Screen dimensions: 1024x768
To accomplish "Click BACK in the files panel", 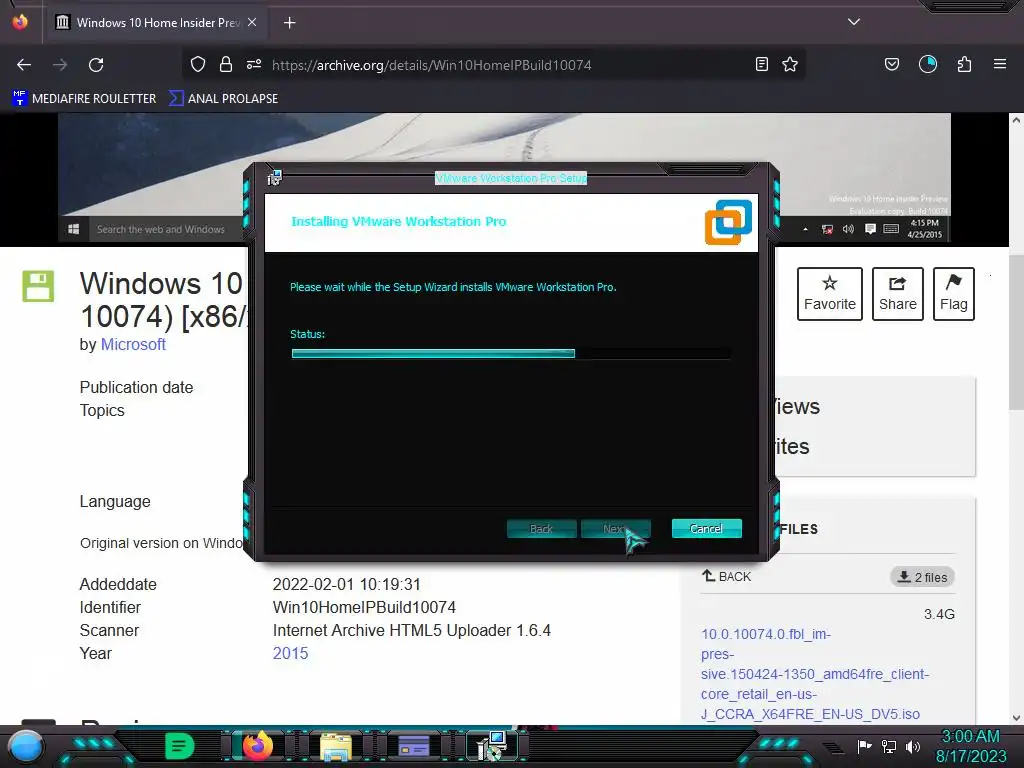I will click(726, 577).
